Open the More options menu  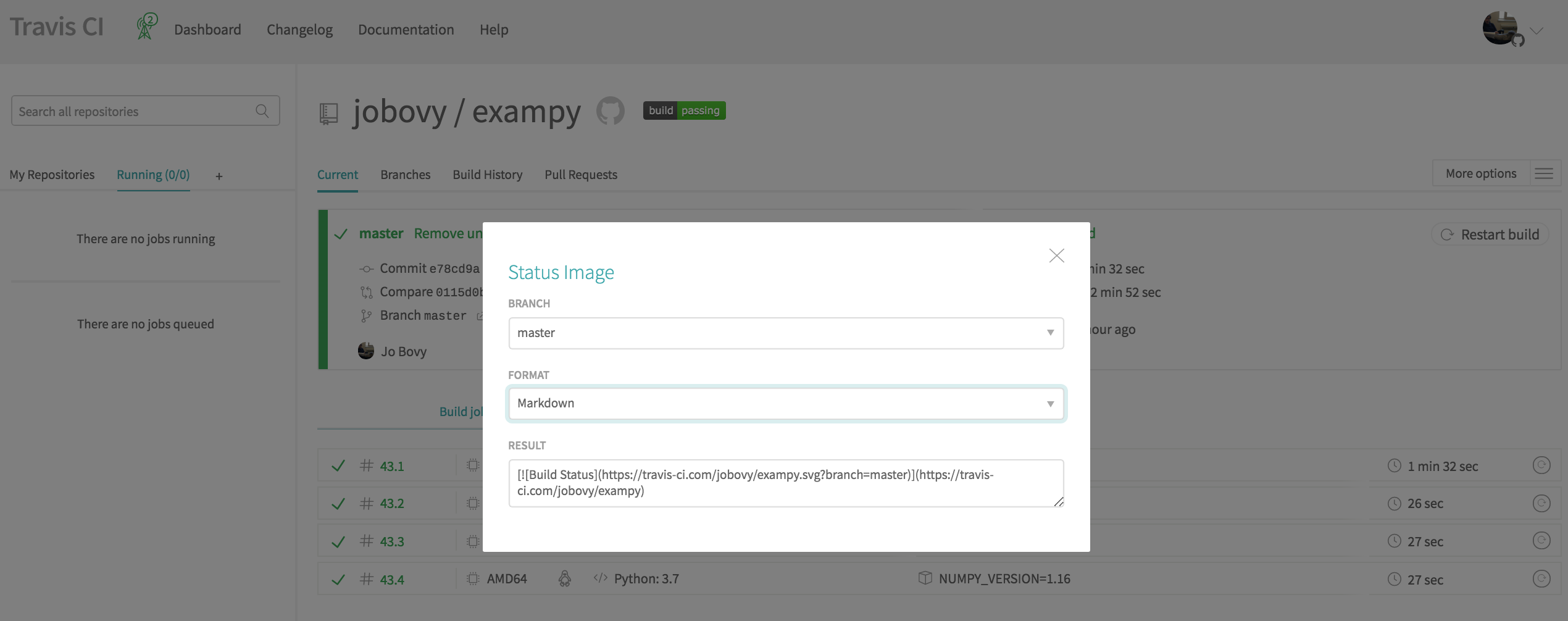click(x=1481, y=173)
